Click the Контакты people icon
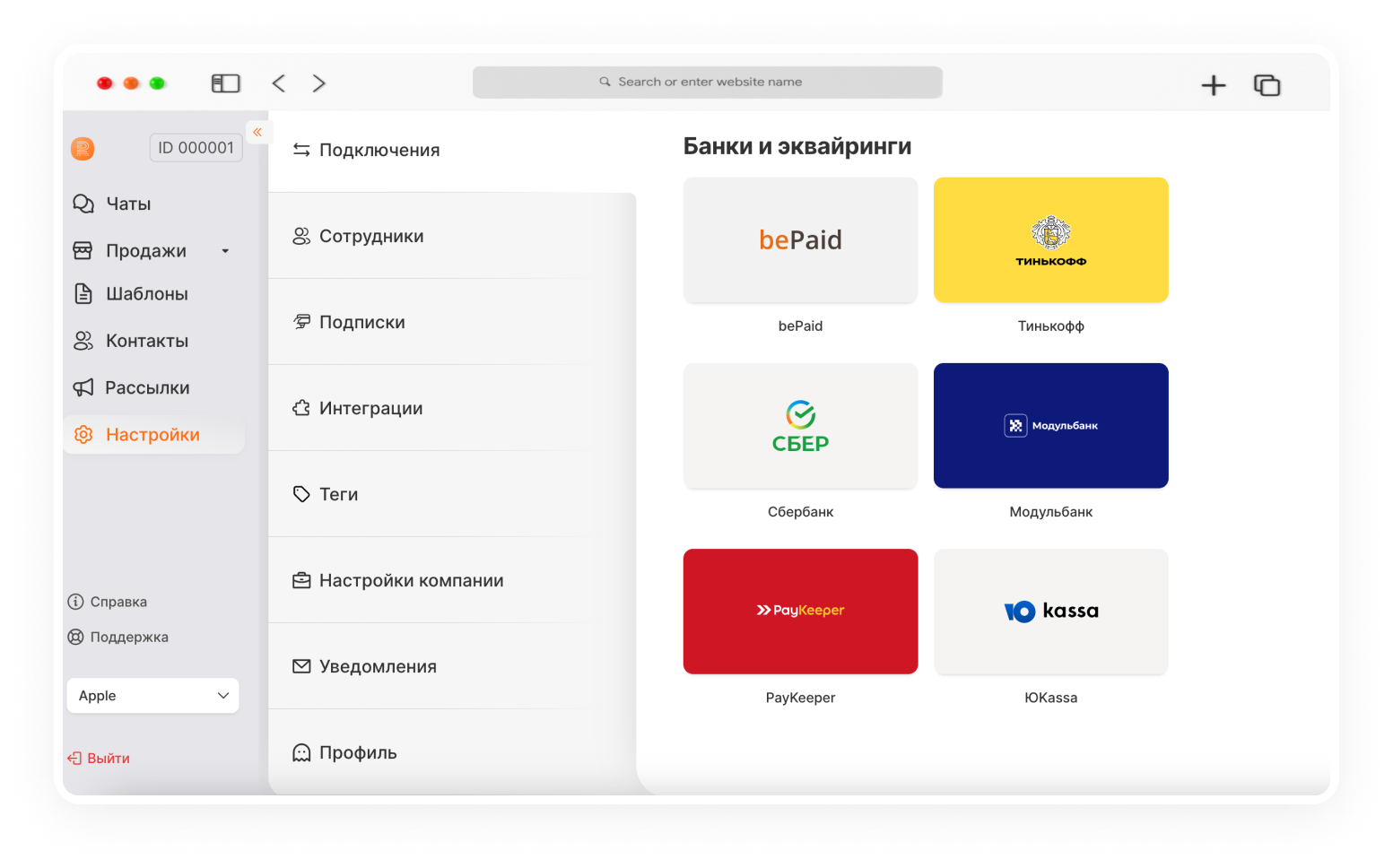 tap(83, 341)
